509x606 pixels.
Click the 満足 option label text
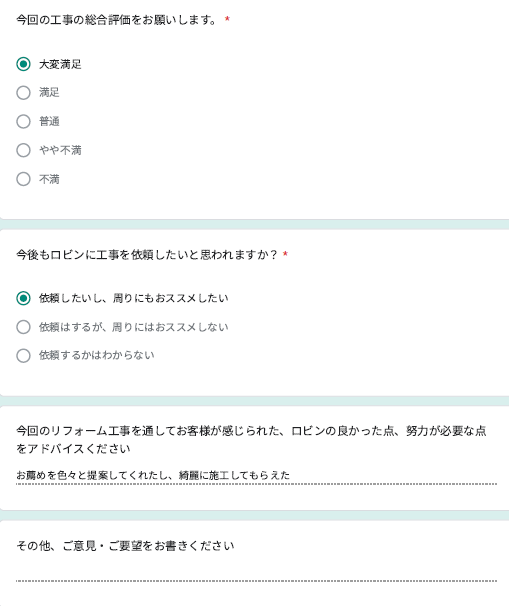(49, 93)
